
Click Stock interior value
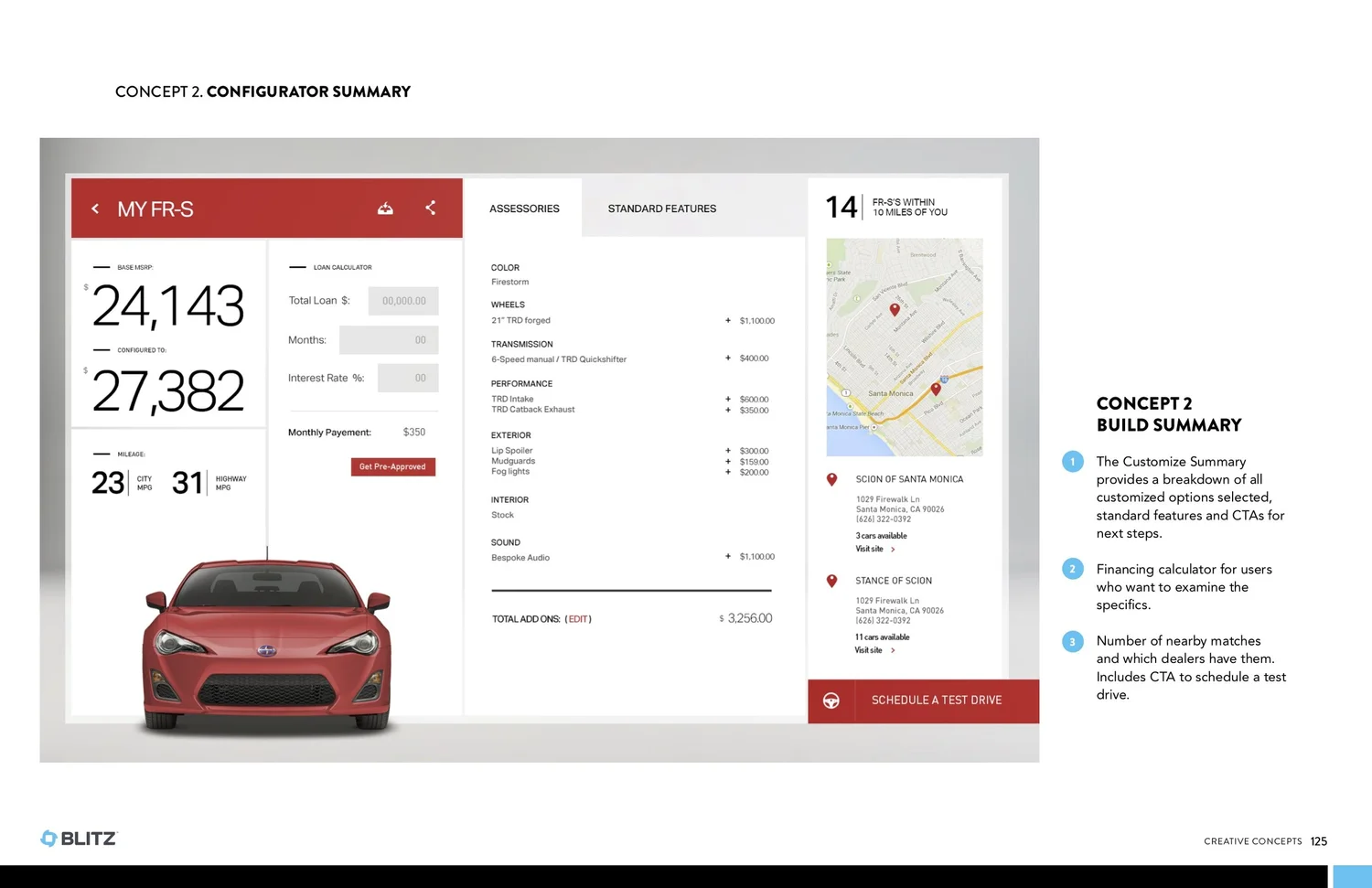coord(502,515)
